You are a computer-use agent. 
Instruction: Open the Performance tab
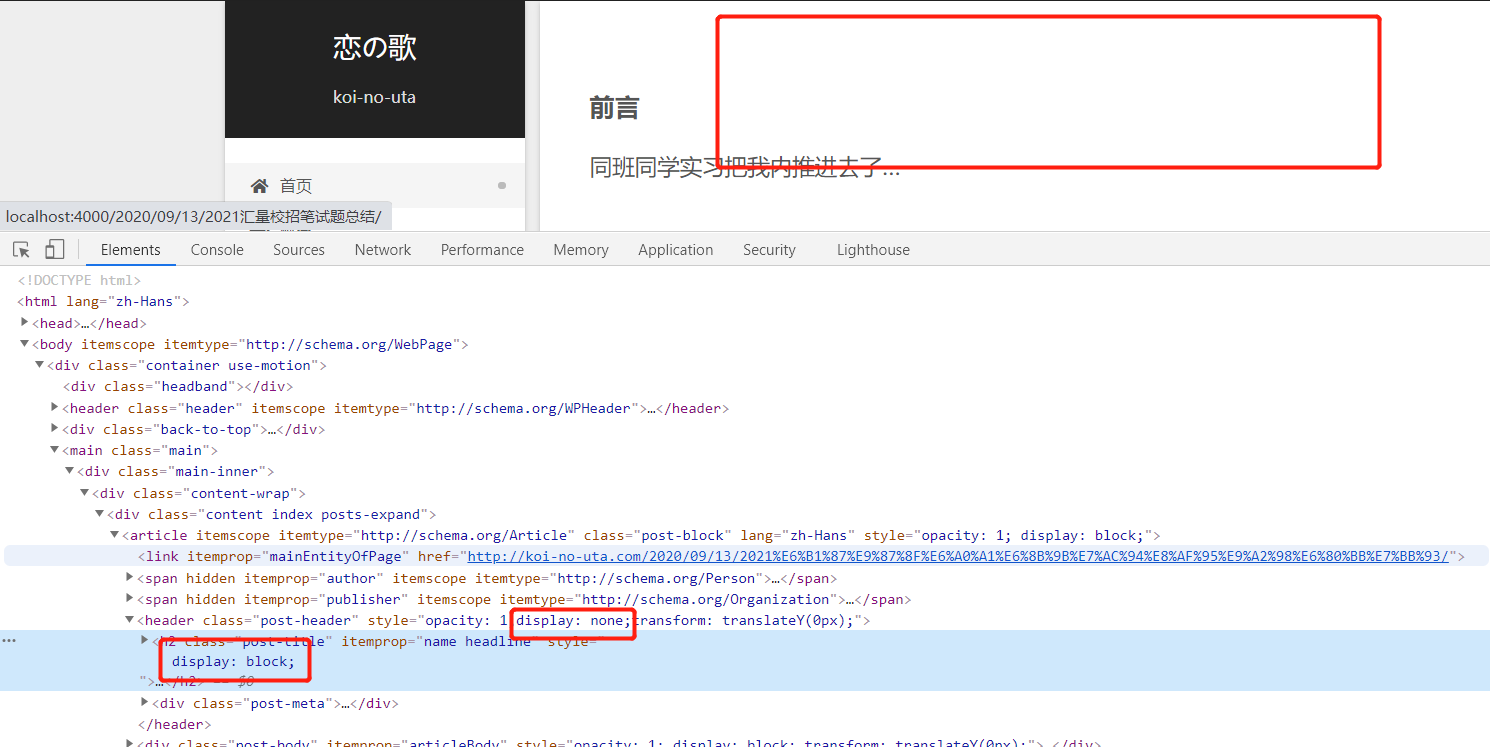coord(482,250)
